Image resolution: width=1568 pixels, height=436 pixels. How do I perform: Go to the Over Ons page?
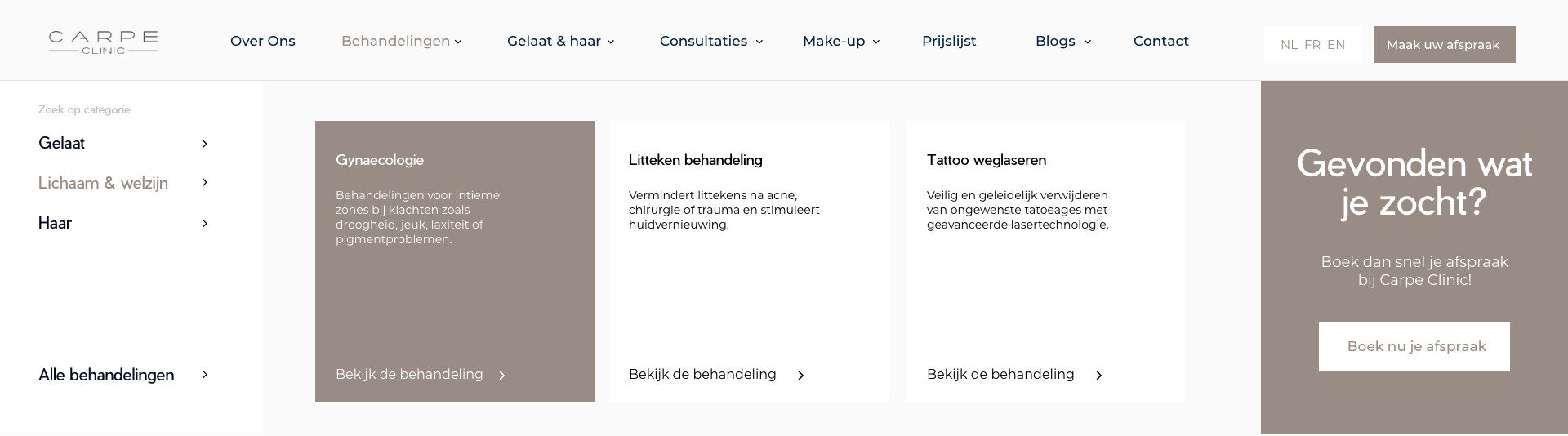coord(263,41)
